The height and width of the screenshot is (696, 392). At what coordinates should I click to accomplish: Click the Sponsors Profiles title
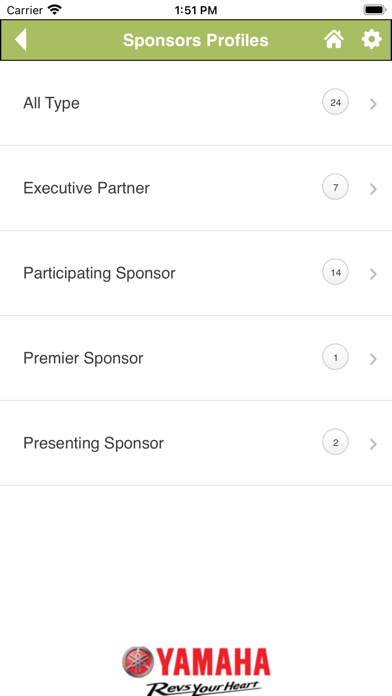pos(196,40)
